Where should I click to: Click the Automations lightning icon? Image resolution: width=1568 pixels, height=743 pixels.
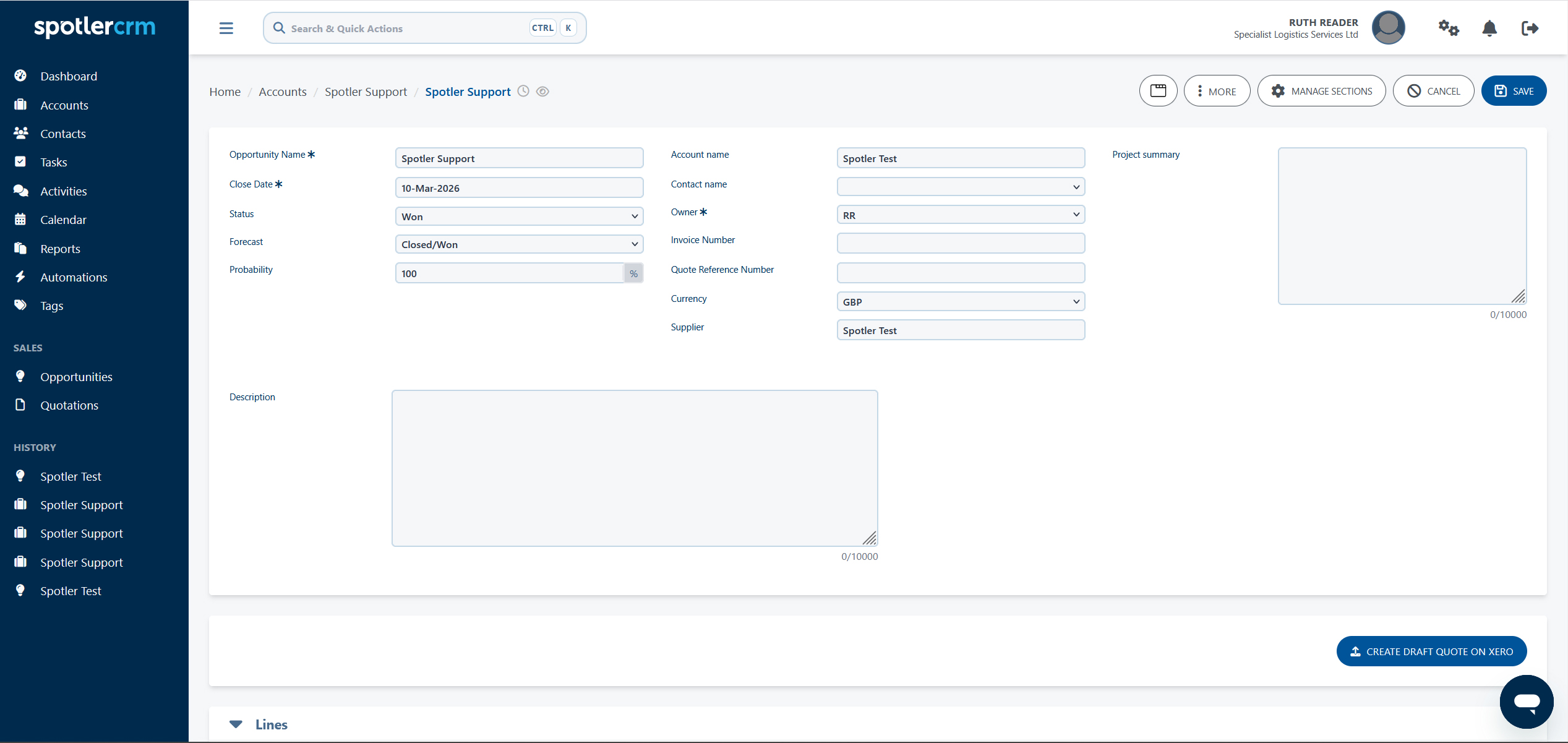[x=20, y=277]
